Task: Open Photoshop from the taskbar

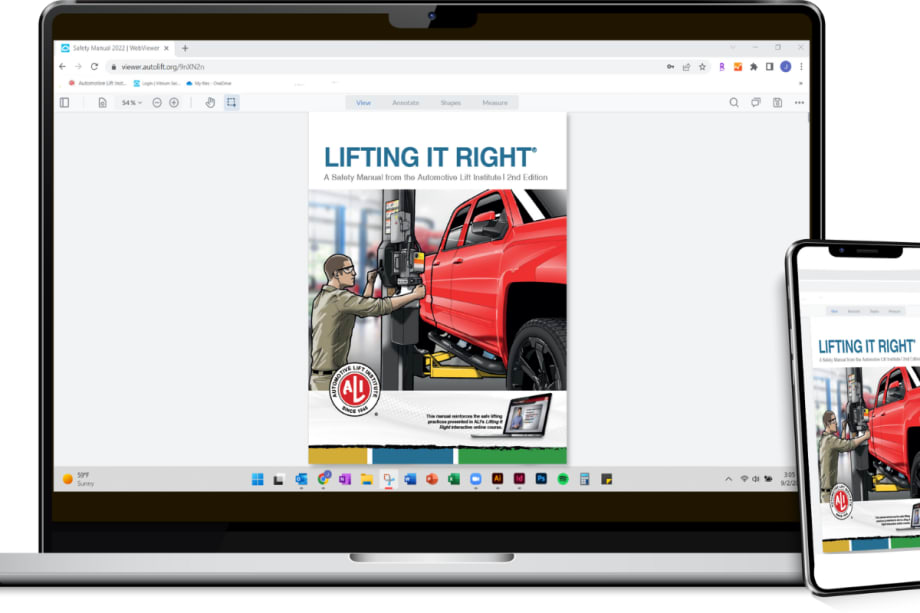Action: pos(541,479)
